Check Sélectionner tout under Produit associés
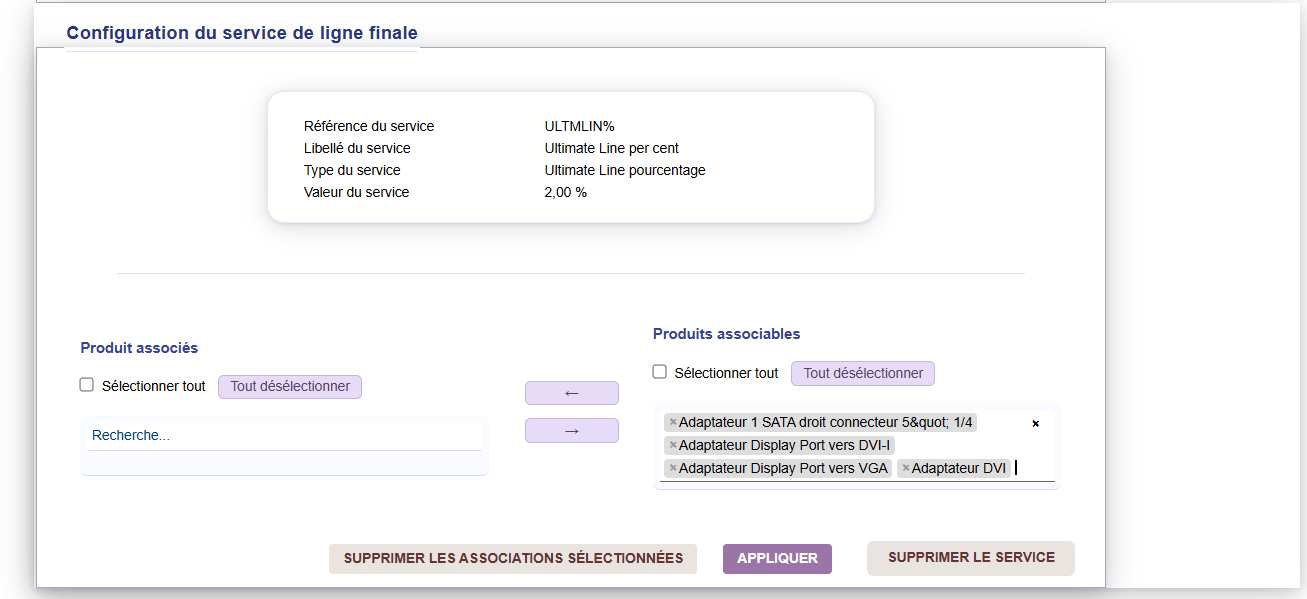Screen dimensions: 1307x599 click(87, 385)
